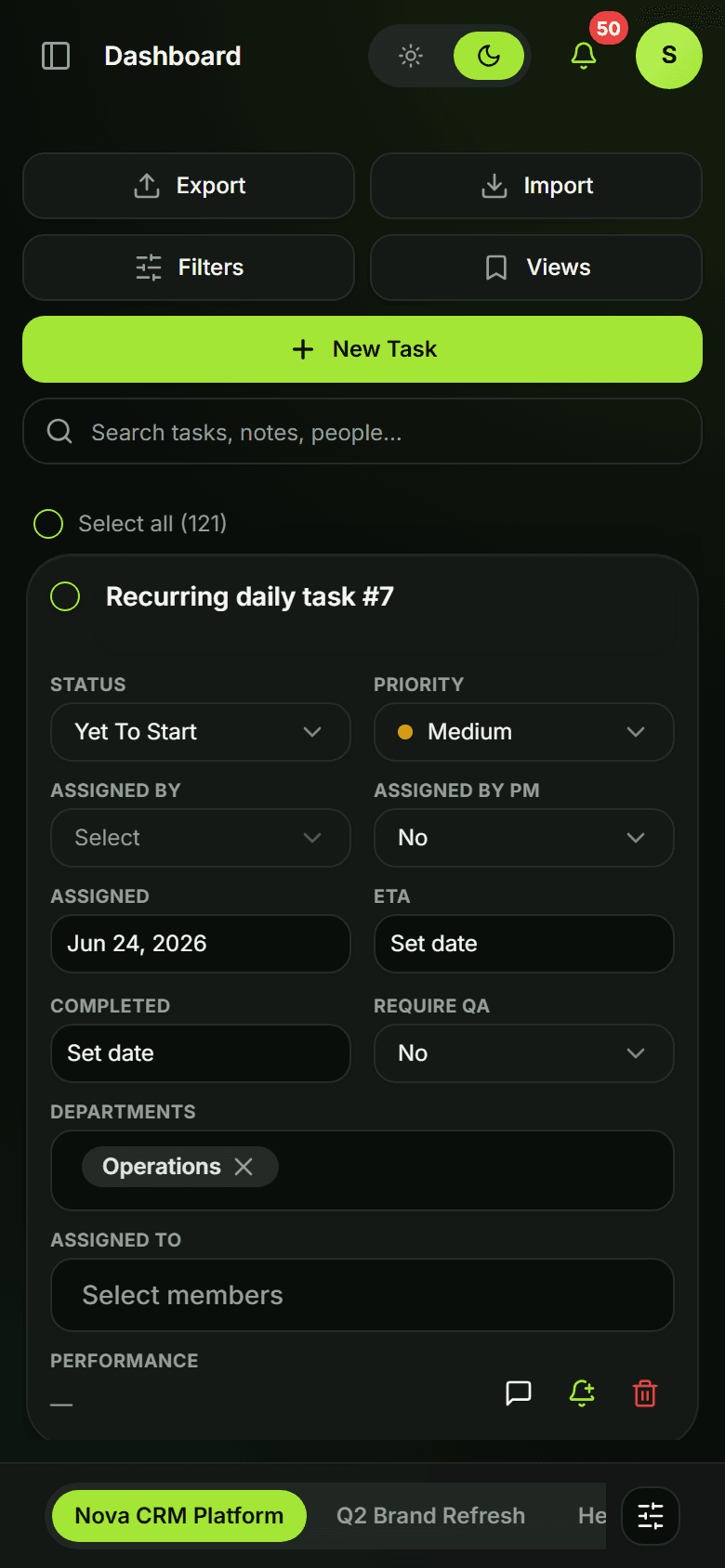Open notifications bell with 50 badge

coord(584,56)
